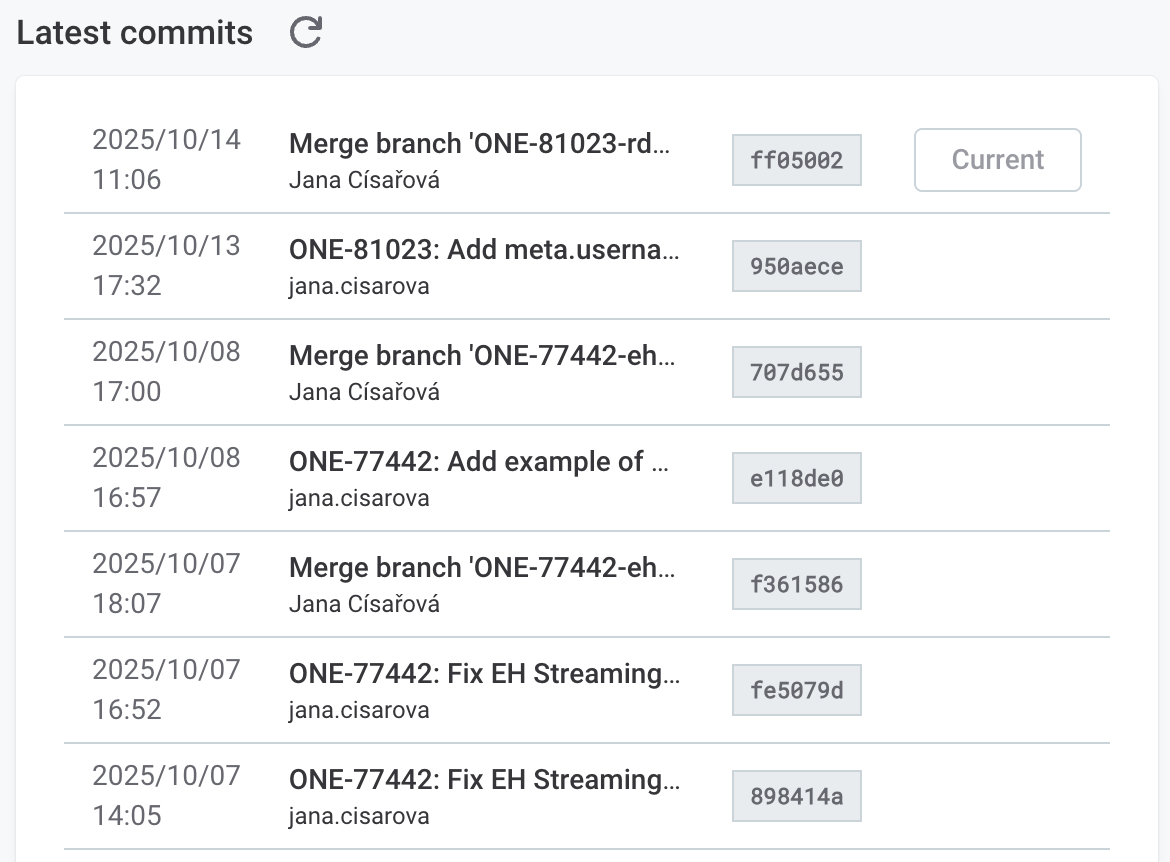This screenshot has height=862, width=1170.
Task: Click the Current button for ff05002
Action: tap(998, 160)
